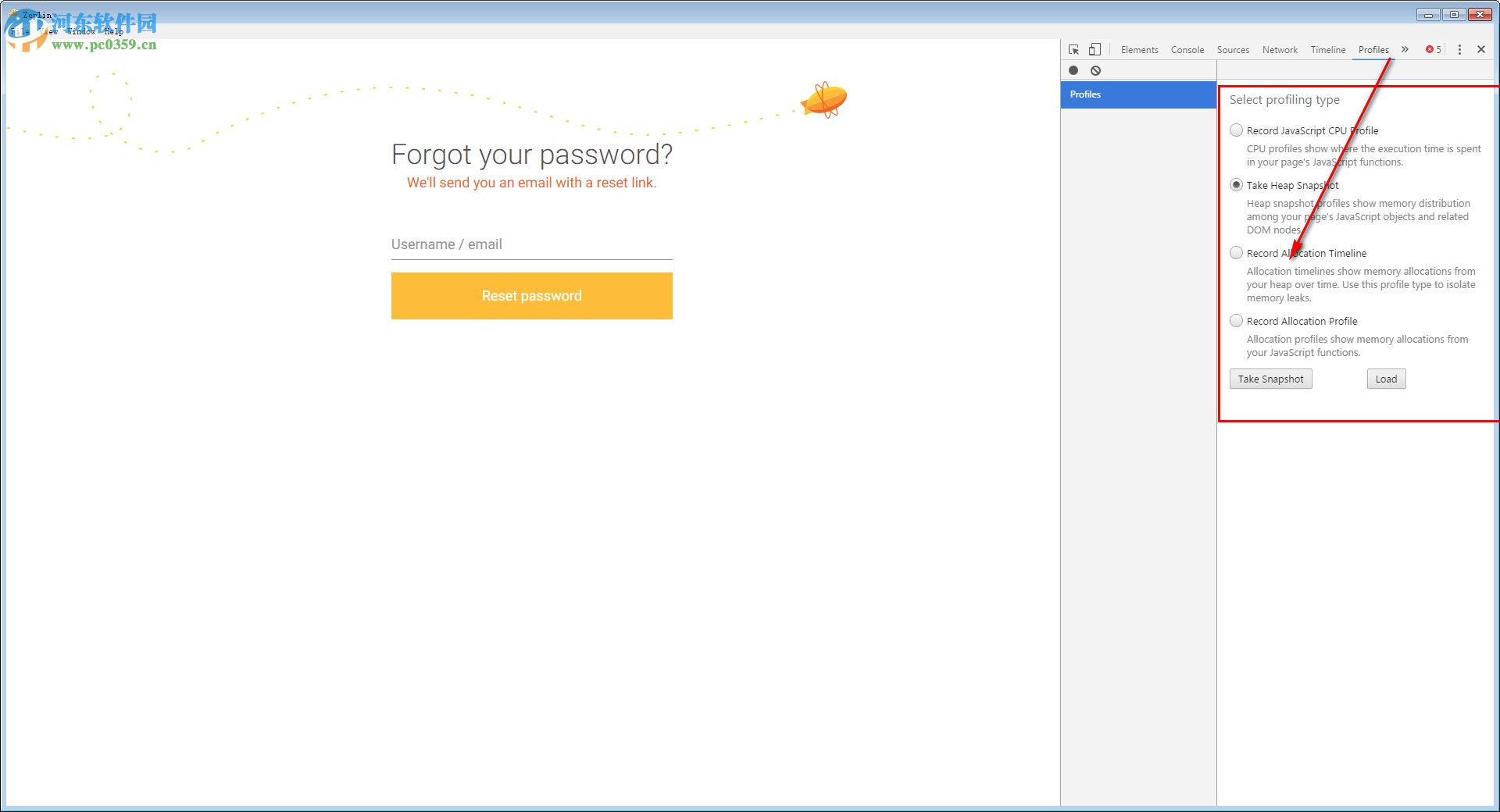The width and height of the screenshot is (1500, 812).
Task: Select Record JavaScript CPU Profile option
Action: click(1236, 130)
